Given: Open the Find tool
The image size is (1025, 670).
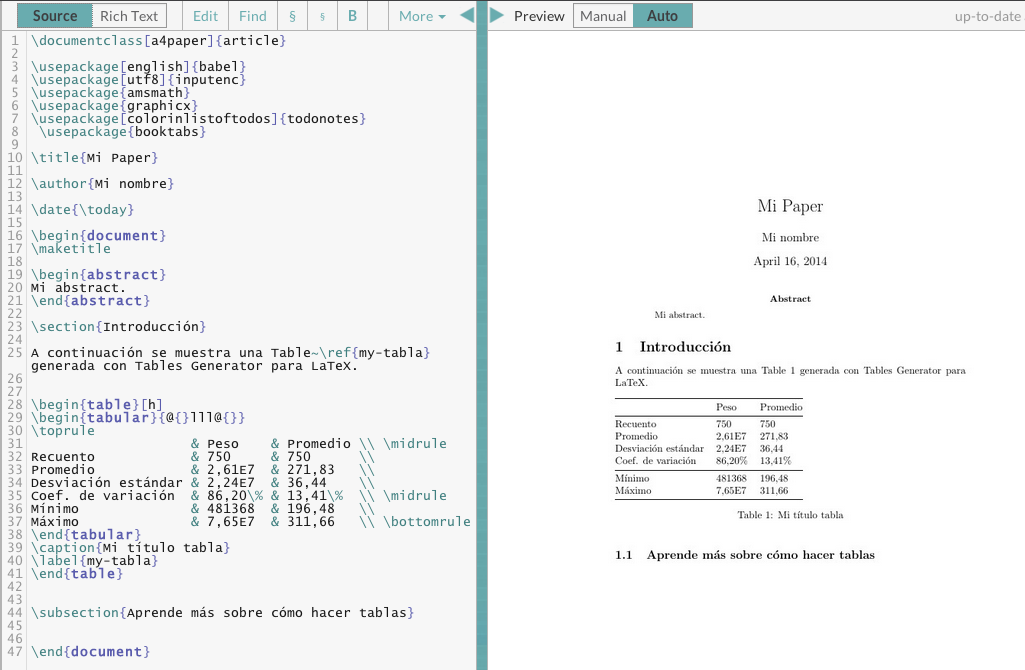Looking at the screenshot, I should (253, 16).
